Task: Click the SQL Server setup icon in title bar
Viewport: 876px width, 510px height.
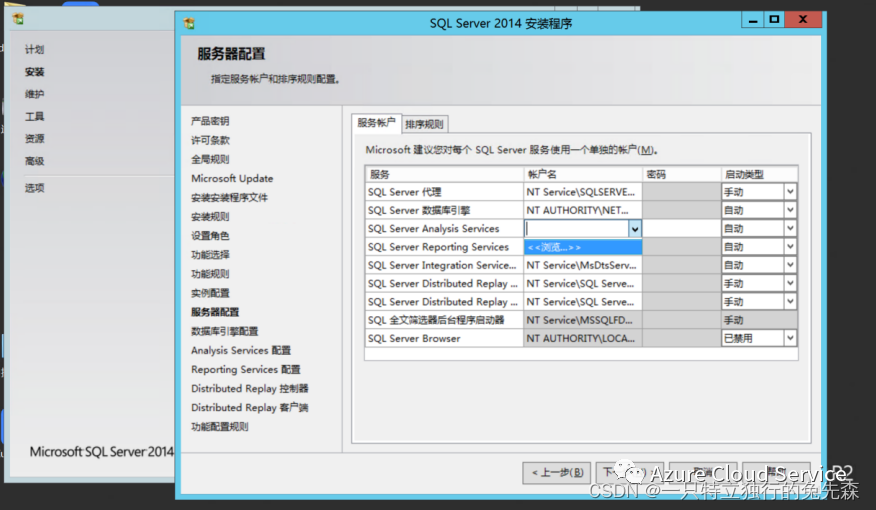Action: (x=189, y=23)
